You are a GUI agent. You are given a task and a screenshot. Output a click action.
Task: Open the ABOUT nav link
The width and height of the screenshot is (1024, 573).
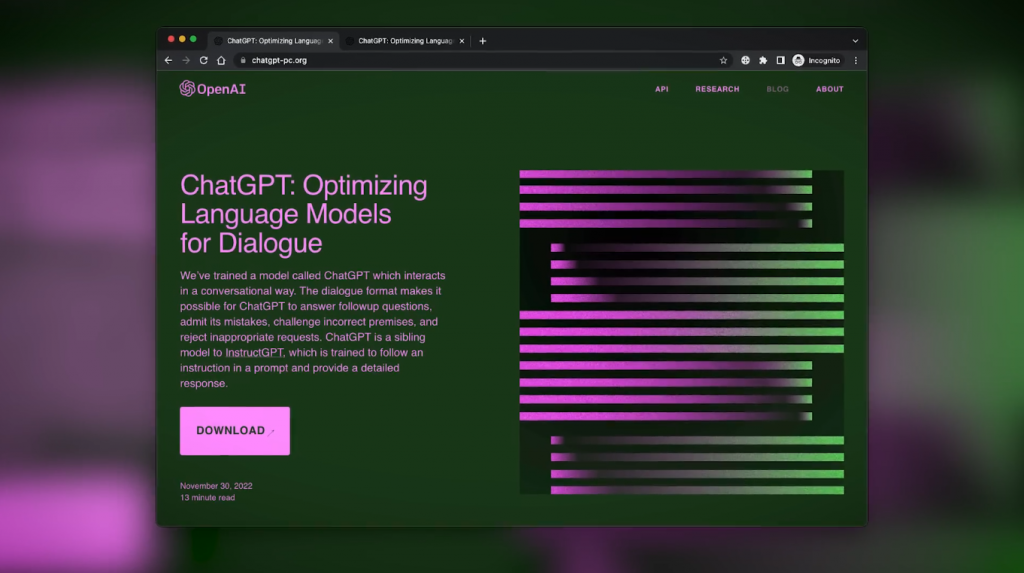pyautogui.click(x=829, y=89)
